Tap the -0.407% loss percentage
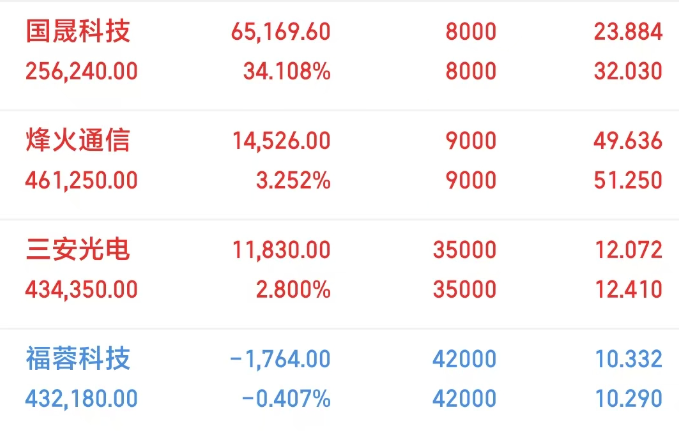679x431 pixels. 286,398
